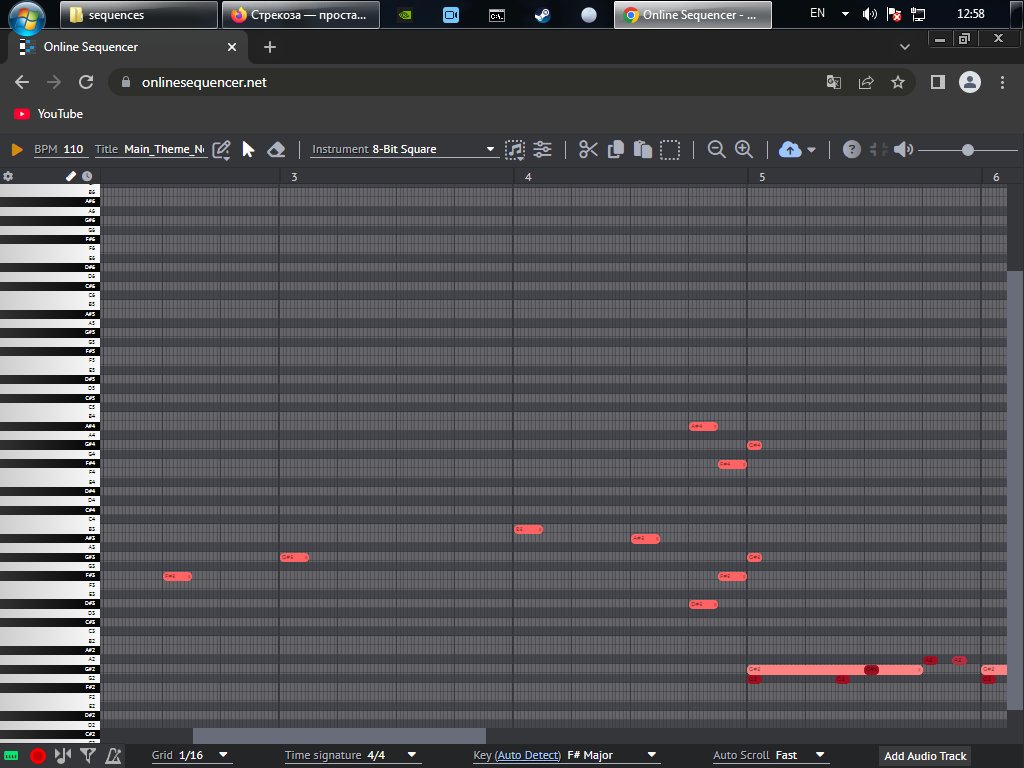
Task: Click the BPM 110 field
Action: click(59, 150)
